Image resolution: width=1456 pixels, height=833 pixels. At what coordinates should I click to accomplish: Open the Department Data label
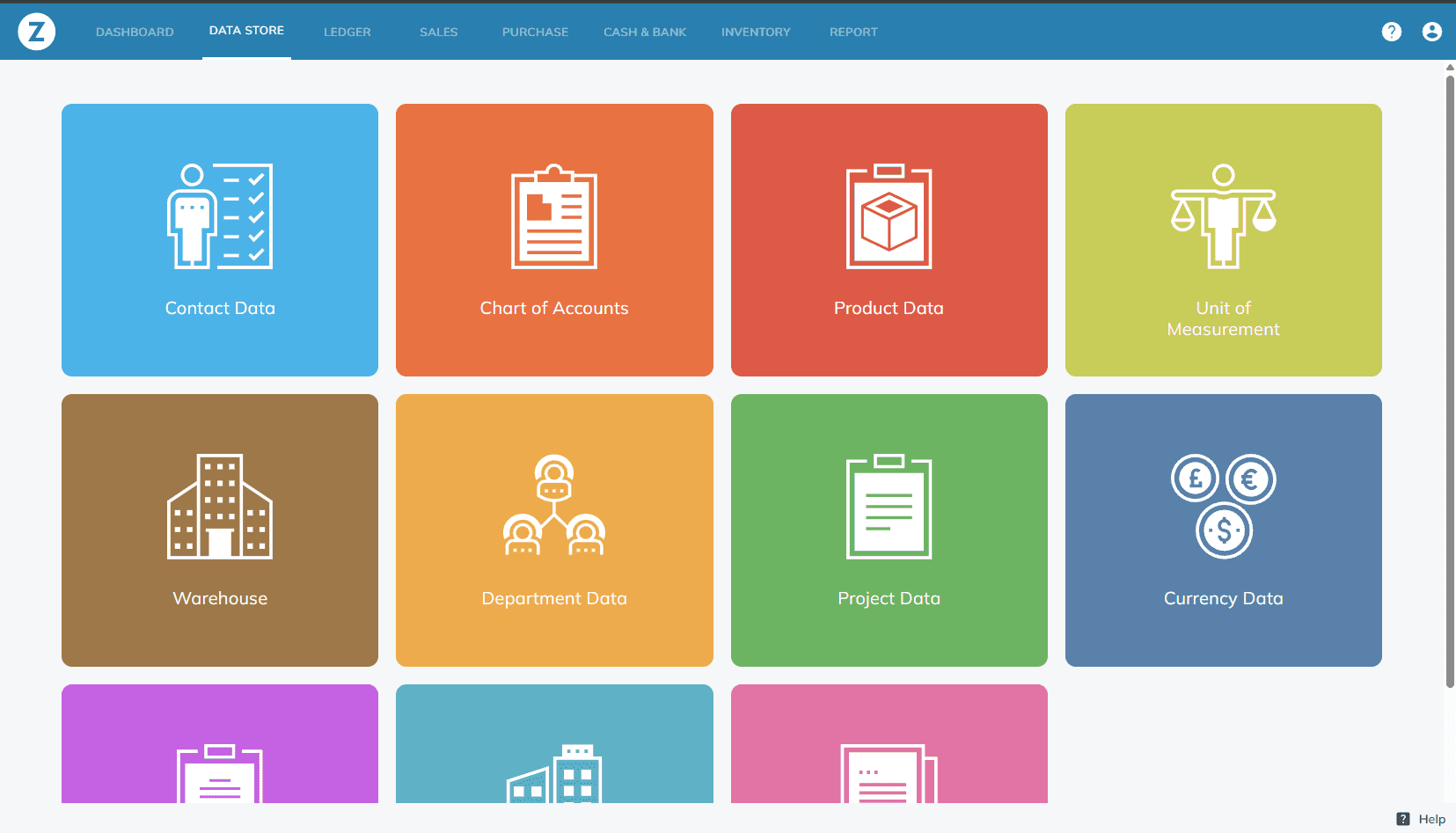pyautogui.click(x=554, y=598)
